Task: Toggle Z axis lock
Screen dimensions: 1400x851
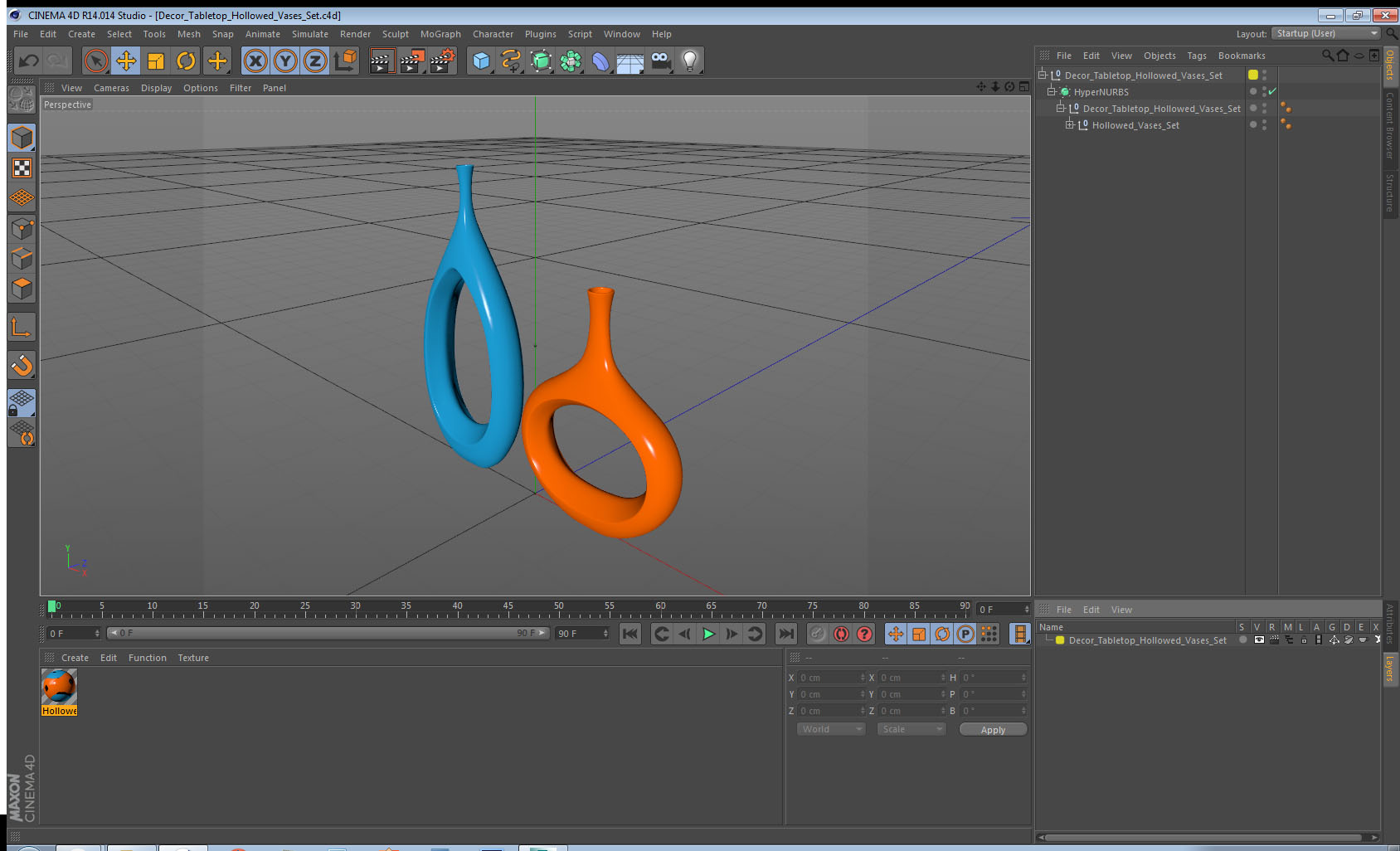Action: pos(315,61)
